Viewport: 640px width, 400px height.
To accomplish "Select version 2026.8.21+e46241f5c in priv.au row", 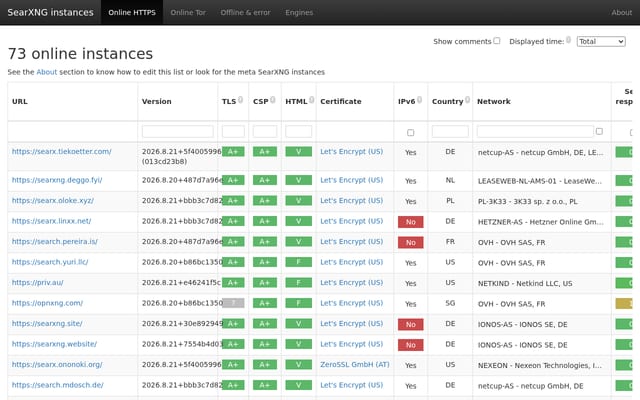I will pos(181,282).
